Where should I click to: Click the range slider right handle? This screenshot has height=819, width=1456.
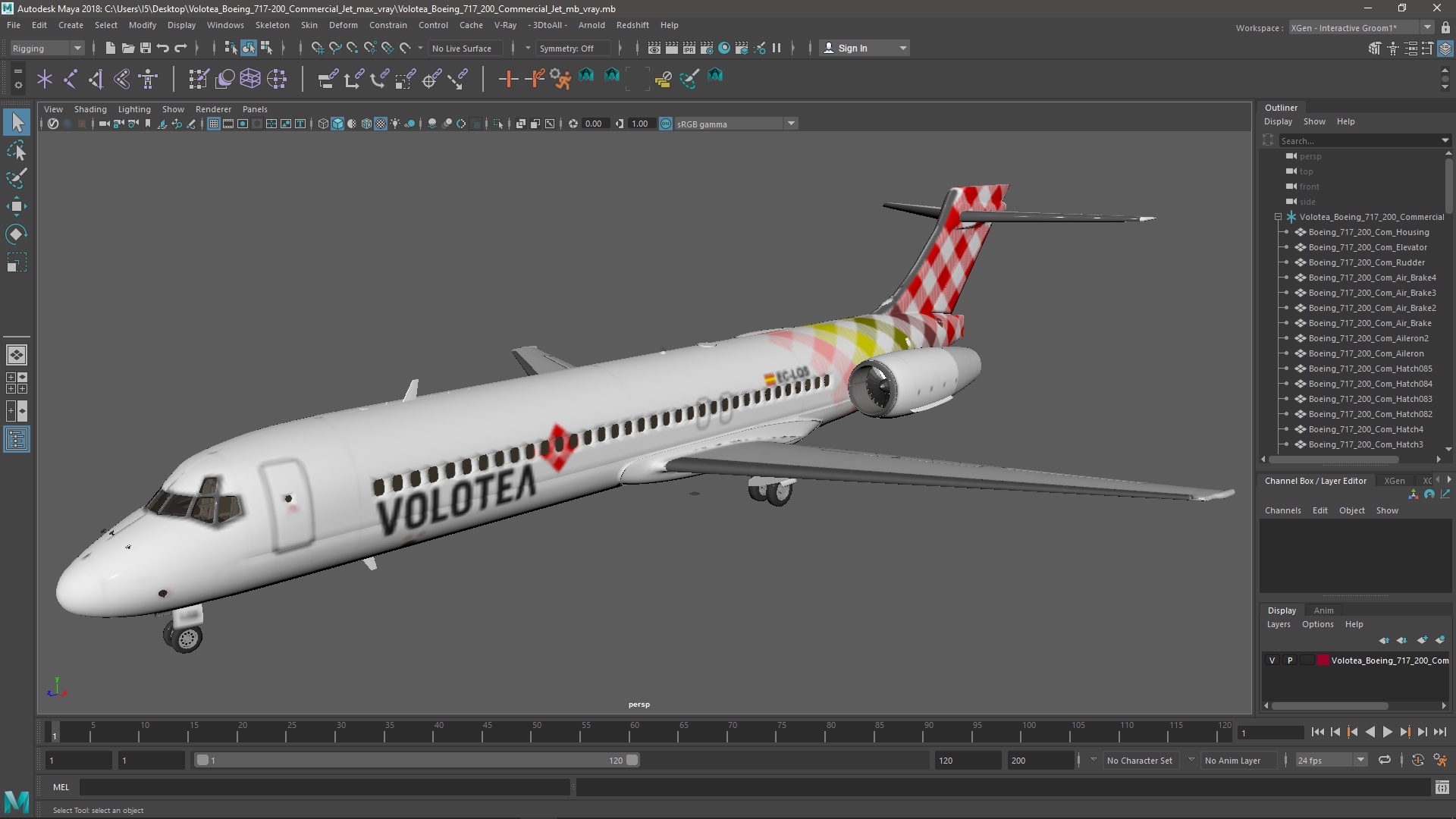point(632,760)
